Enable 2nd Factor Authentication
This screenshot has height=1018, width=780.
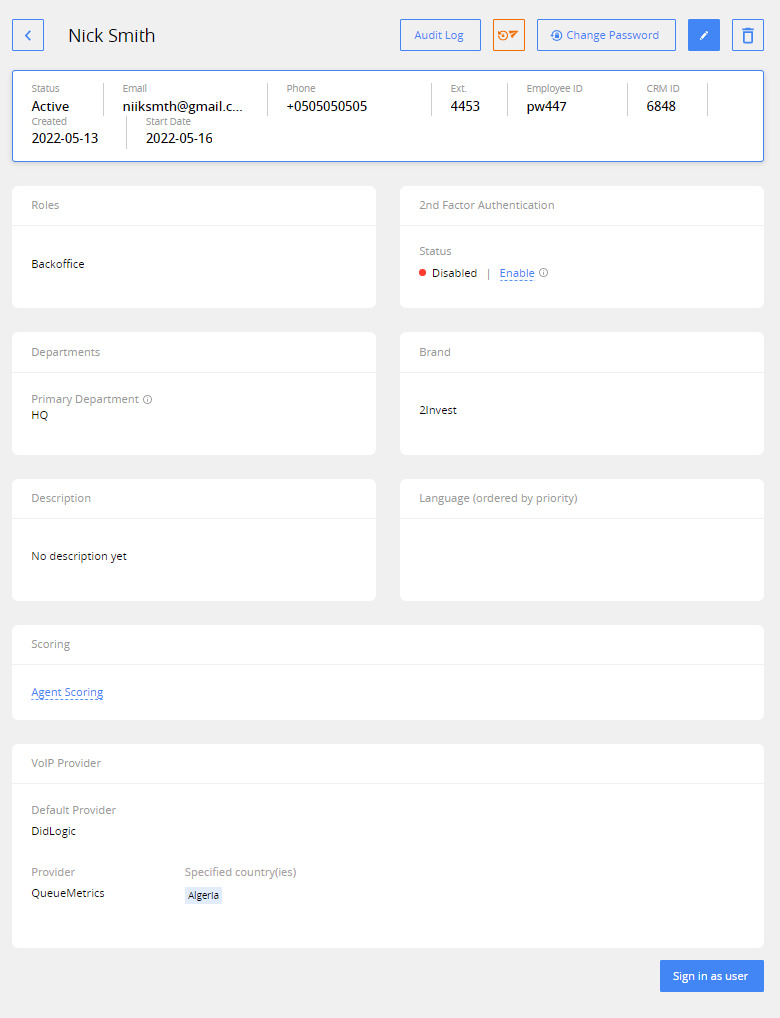[516, 273]
